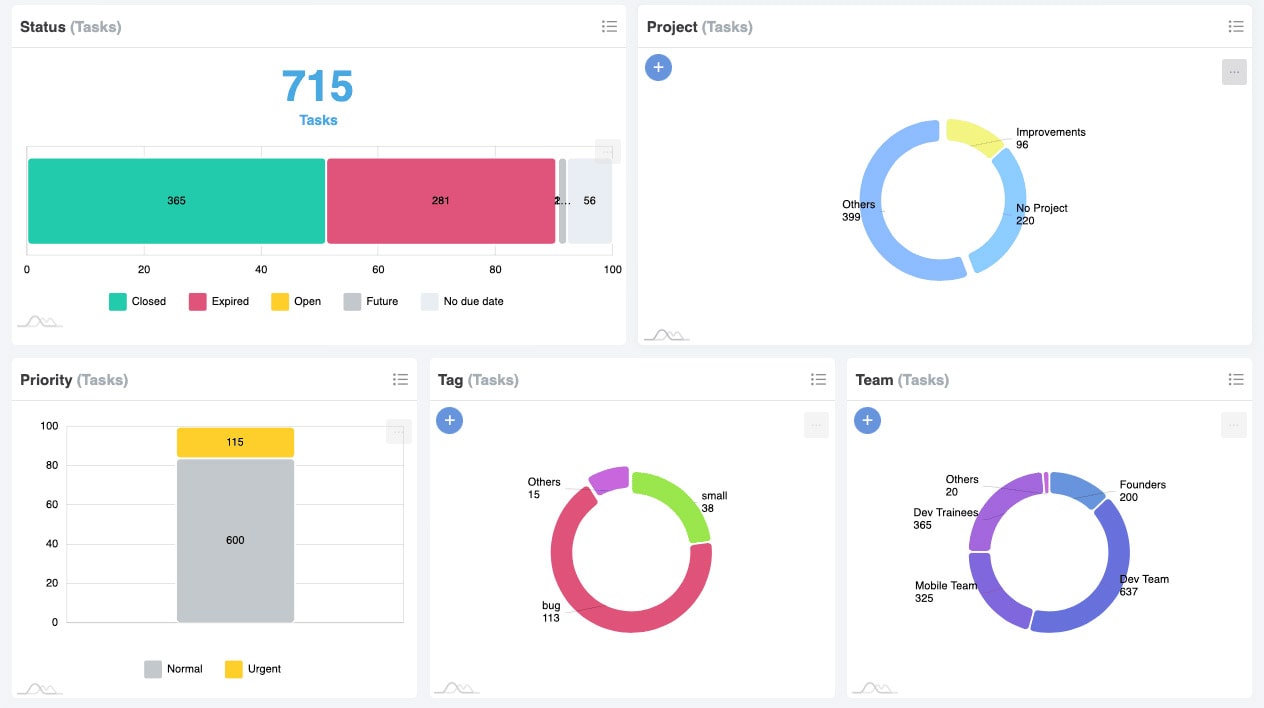The height and width of the screenshot is (708, 1264).
Task: Click the green Closed bar showing 365
Action: [x=176, y=201]
